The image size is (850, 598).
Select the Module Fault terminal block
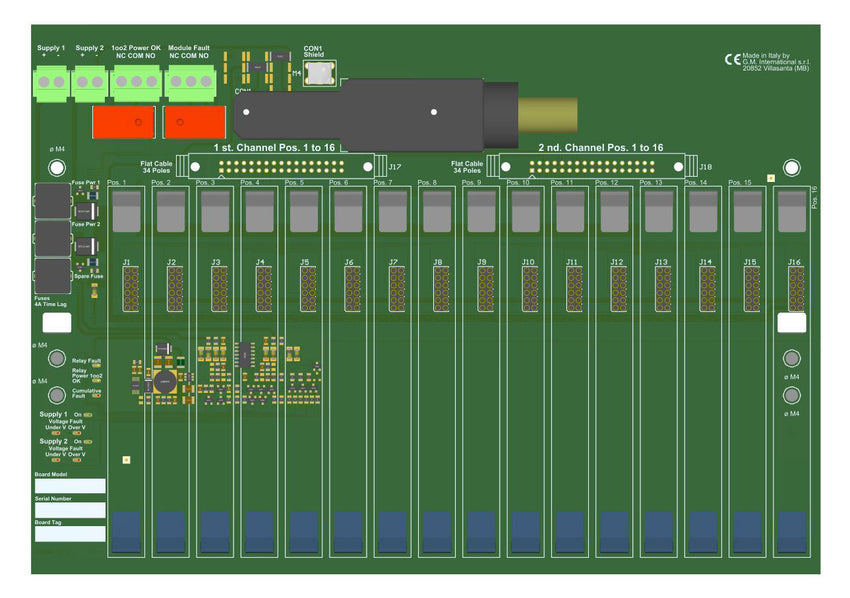click(x=189, y=82)
